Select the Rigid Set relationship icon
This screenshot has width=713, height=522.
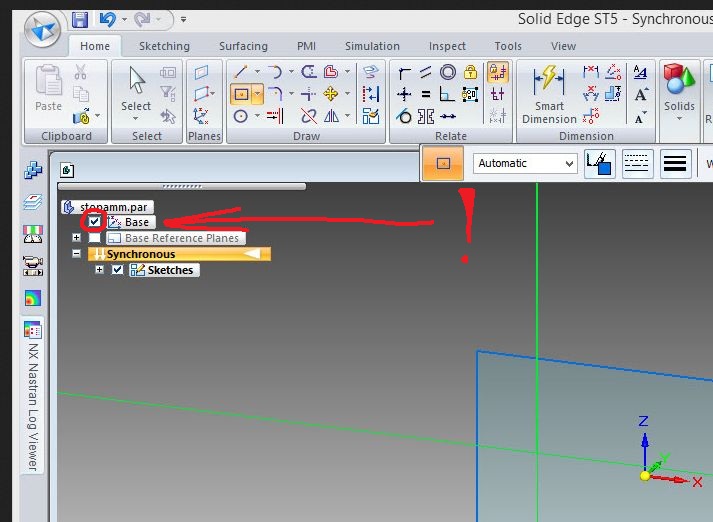point(470,95)
